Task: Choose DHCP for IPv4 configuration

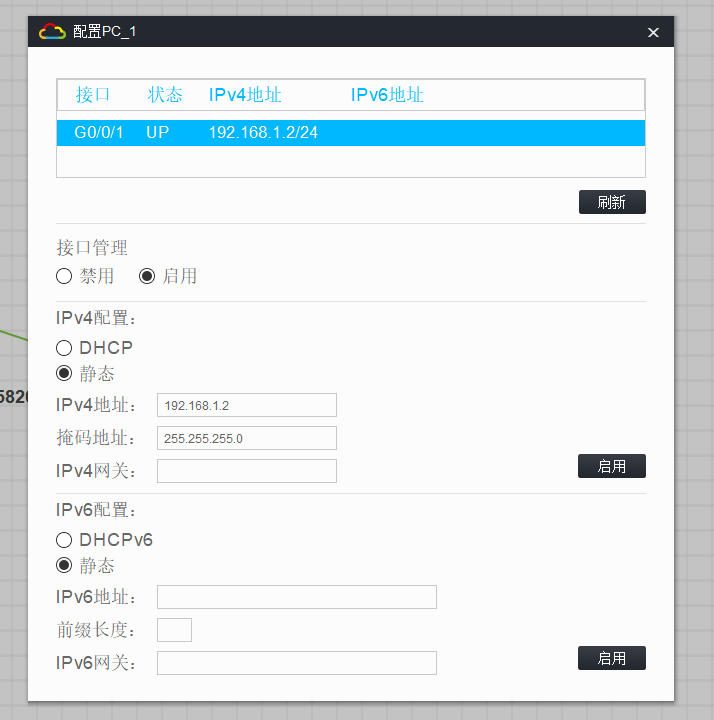Action: point(64,348)
